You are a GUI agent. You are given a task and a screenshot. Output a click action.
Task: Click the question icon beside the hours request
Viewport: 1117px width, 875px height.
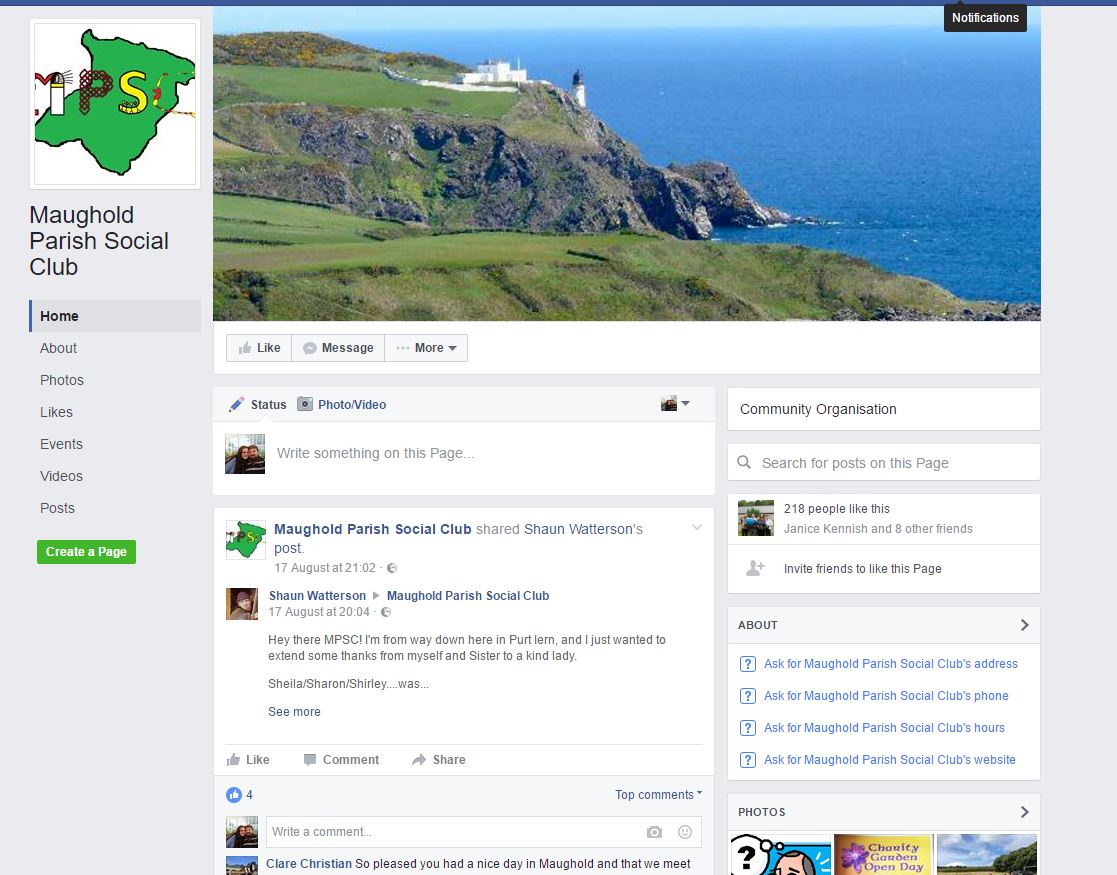pos(747,728)
